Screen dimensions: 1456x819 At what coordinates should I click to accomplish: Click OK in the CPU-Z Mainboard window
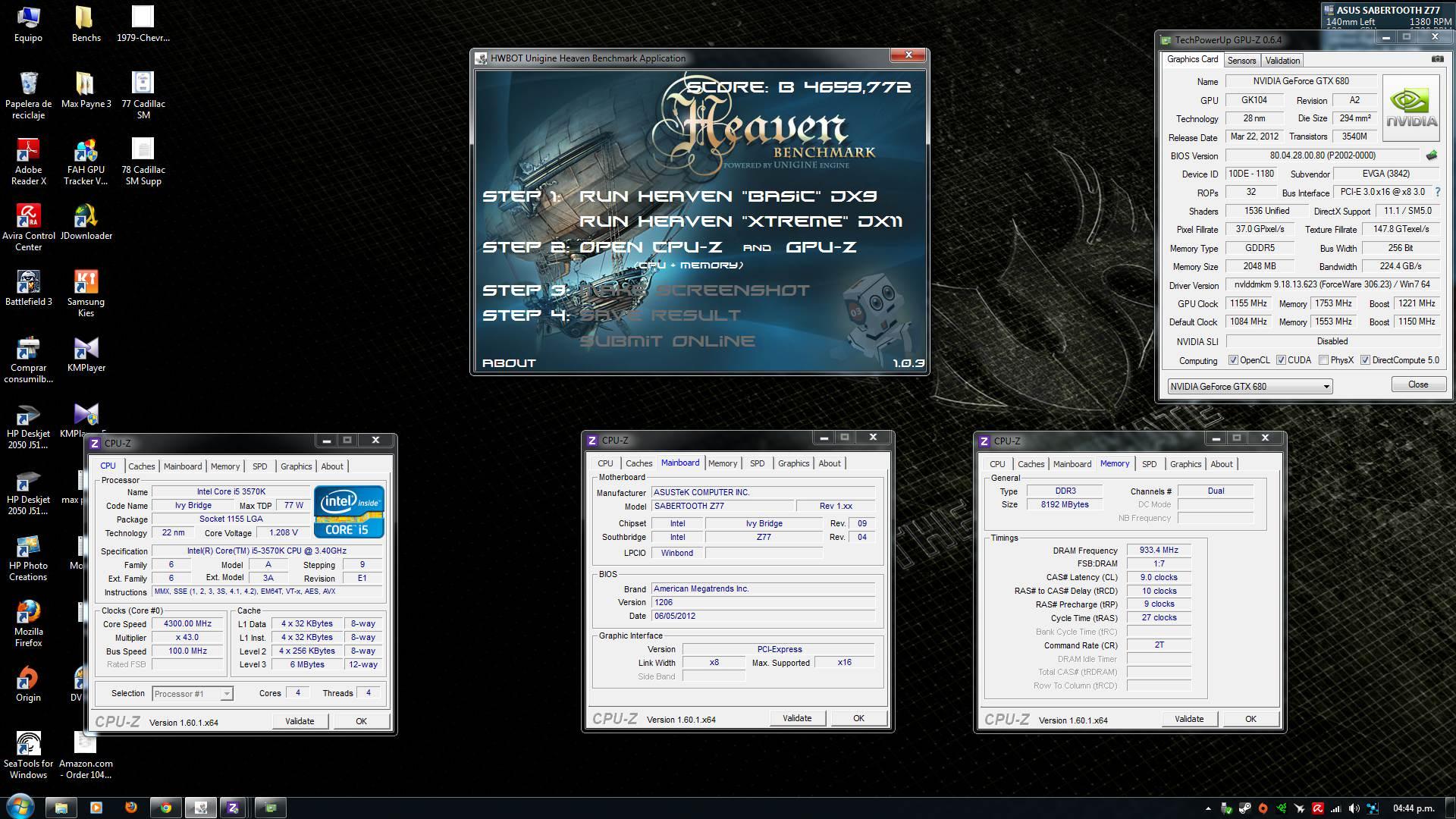858,718
